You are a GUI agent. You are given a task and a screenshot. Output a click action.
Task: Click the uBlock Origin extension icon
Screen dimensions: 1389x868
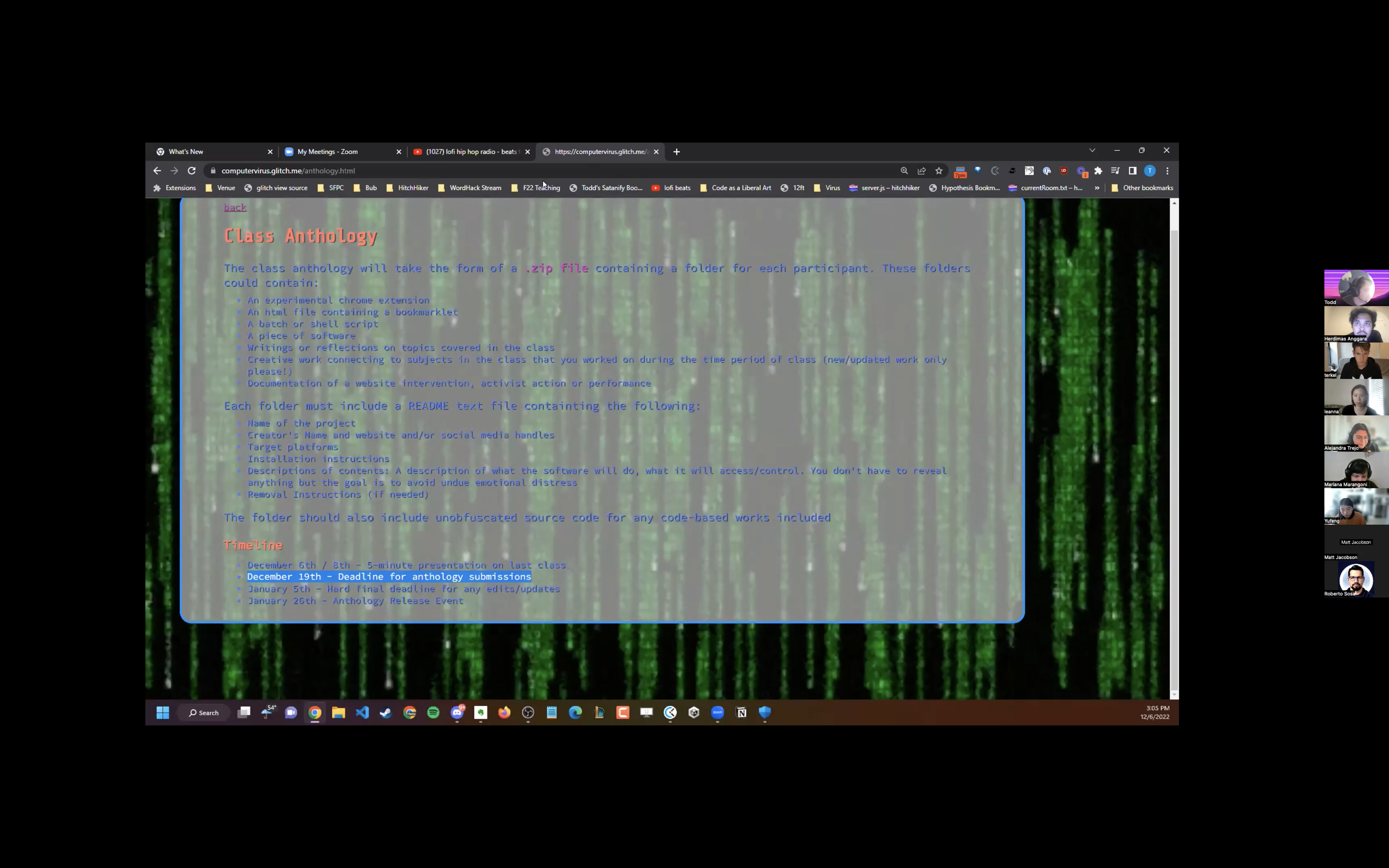1063,170
